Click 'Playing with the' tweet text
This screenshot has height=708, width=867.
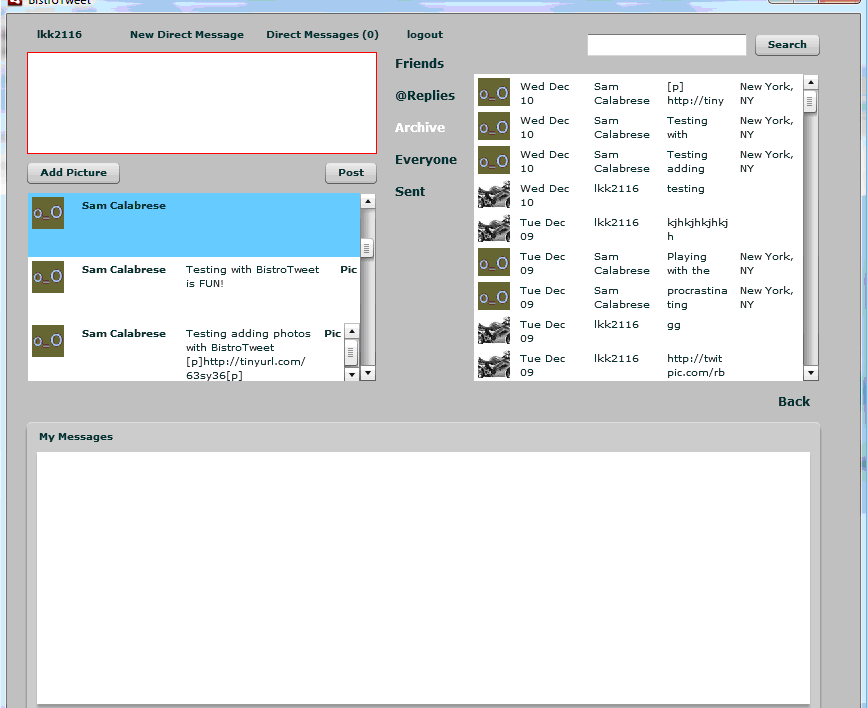pyautogui.click(x=688, y=263)
